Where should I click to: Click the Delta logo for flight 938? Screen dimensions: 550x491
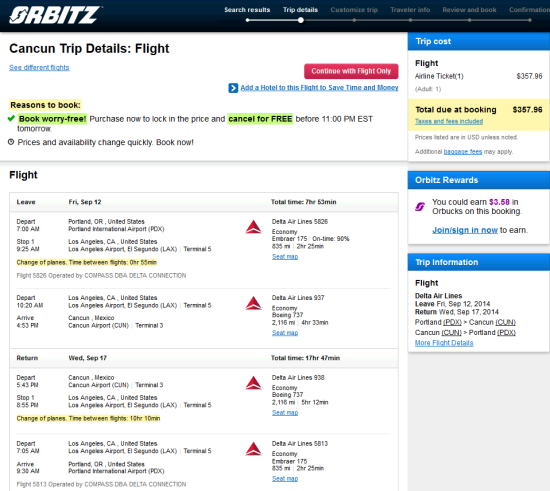[x=253, y=383]
